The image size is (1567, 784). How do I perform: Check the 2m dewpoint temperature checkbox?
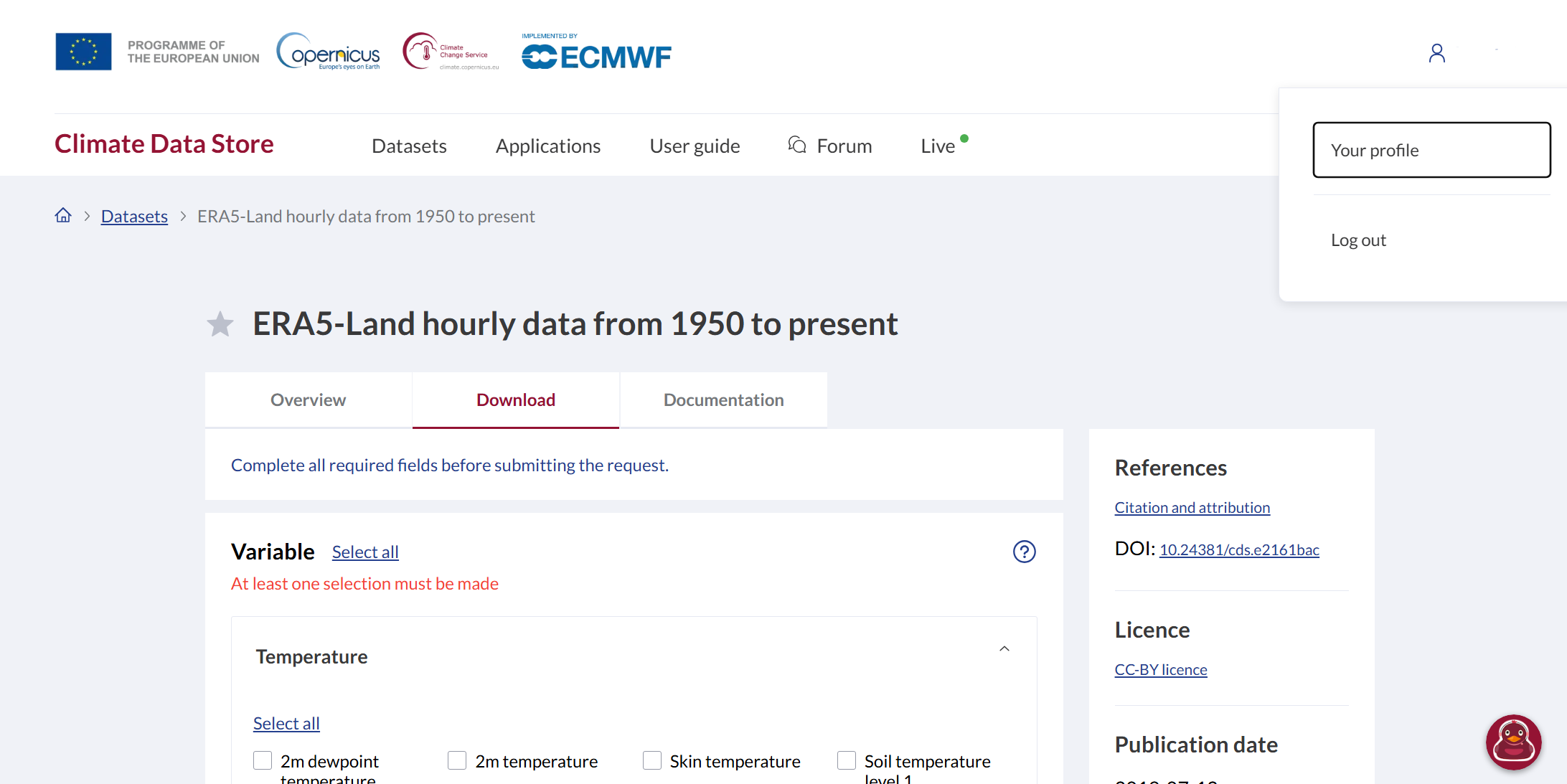(263, 760)
